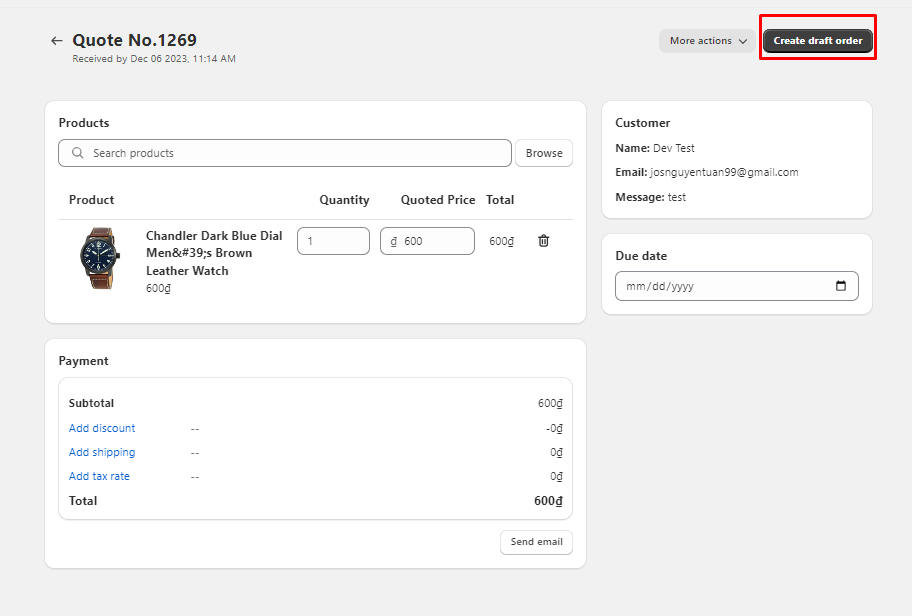Select the year segment of Due date
The height and width of the screenshot is (616, 912).
(681, 286)
